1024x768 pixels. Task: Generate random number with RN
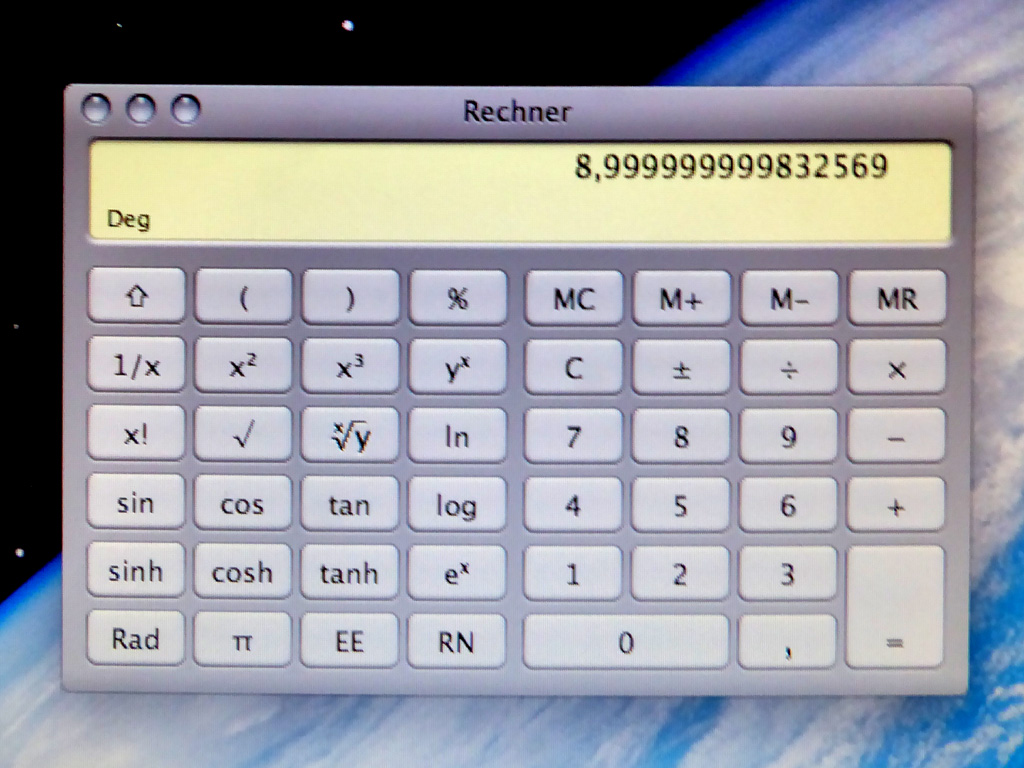(x=456, y=641)
